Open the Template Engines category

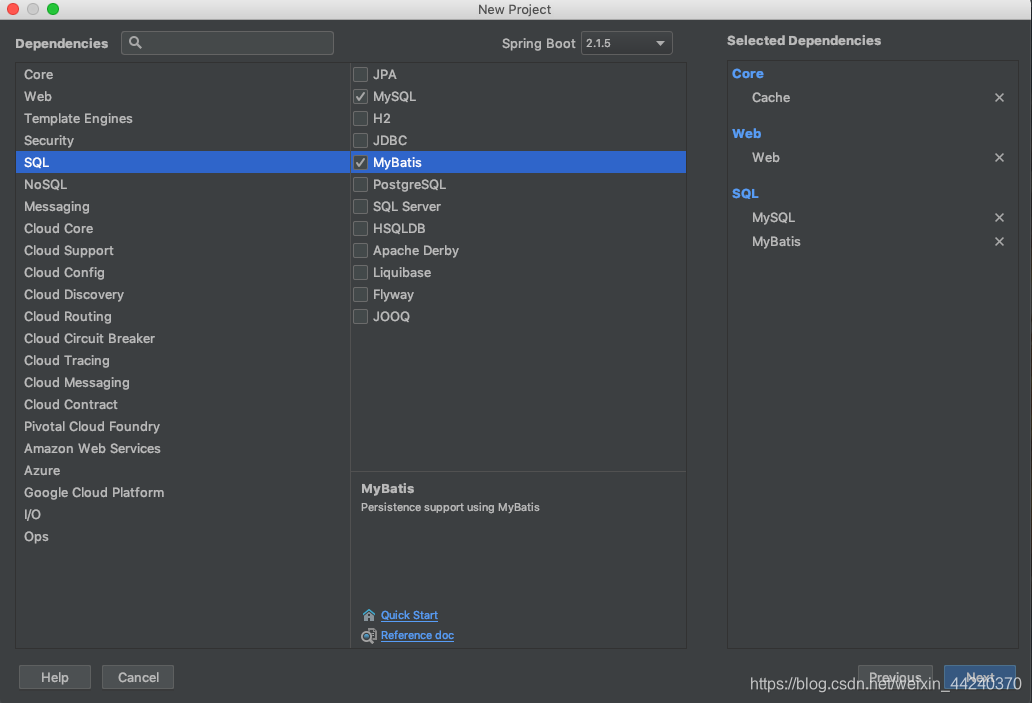[183, 118]
